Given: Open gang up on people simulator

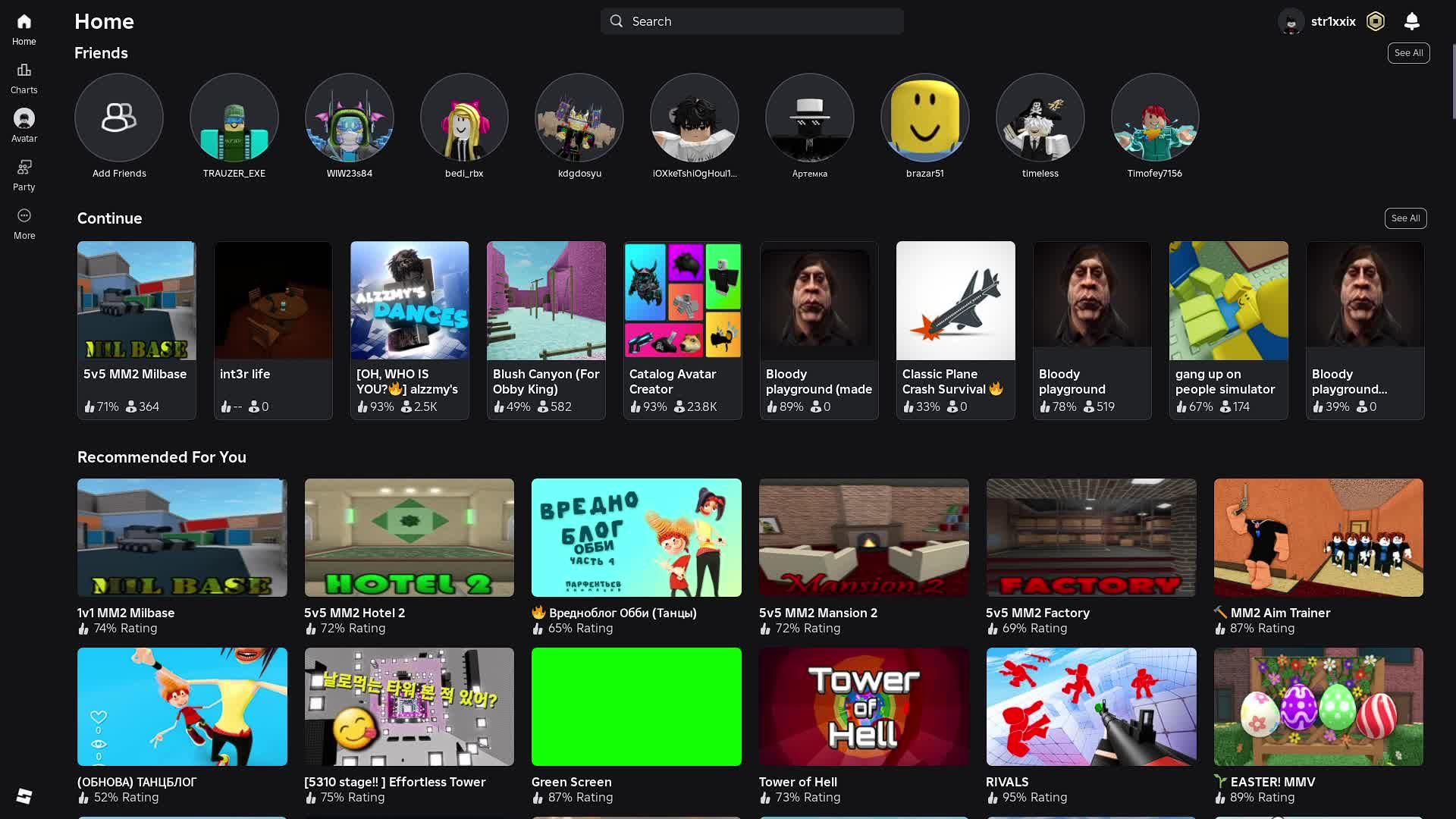Looking at the screenshot, I should click(x=1228, y=330).
